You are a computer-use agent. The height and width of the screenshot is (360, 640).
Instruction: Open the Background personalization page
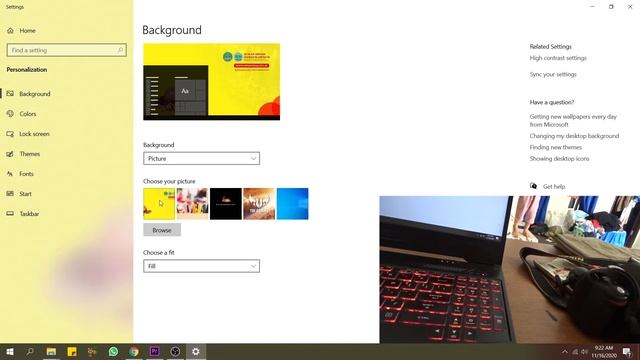click(x=35, y=94)
